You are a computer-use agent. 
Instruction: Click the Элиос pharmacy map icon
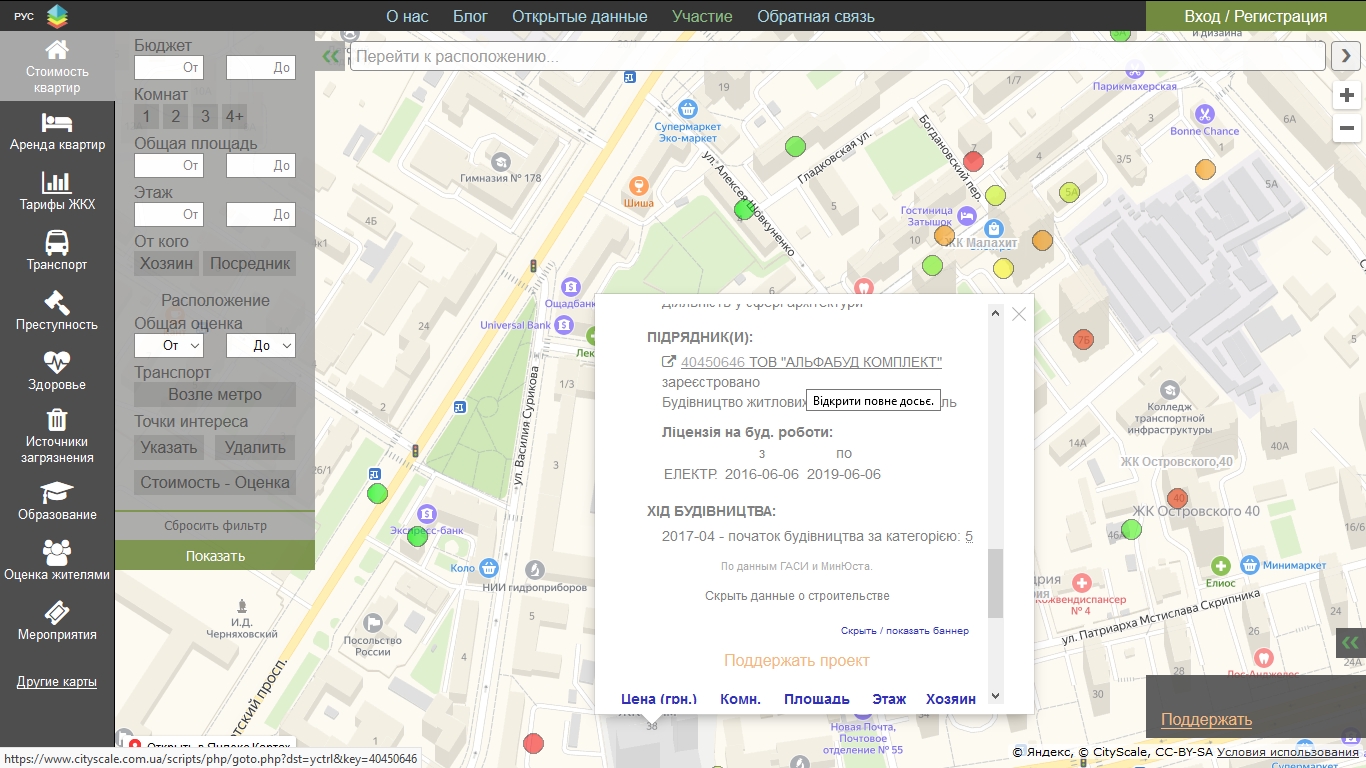pos(1220,566)
